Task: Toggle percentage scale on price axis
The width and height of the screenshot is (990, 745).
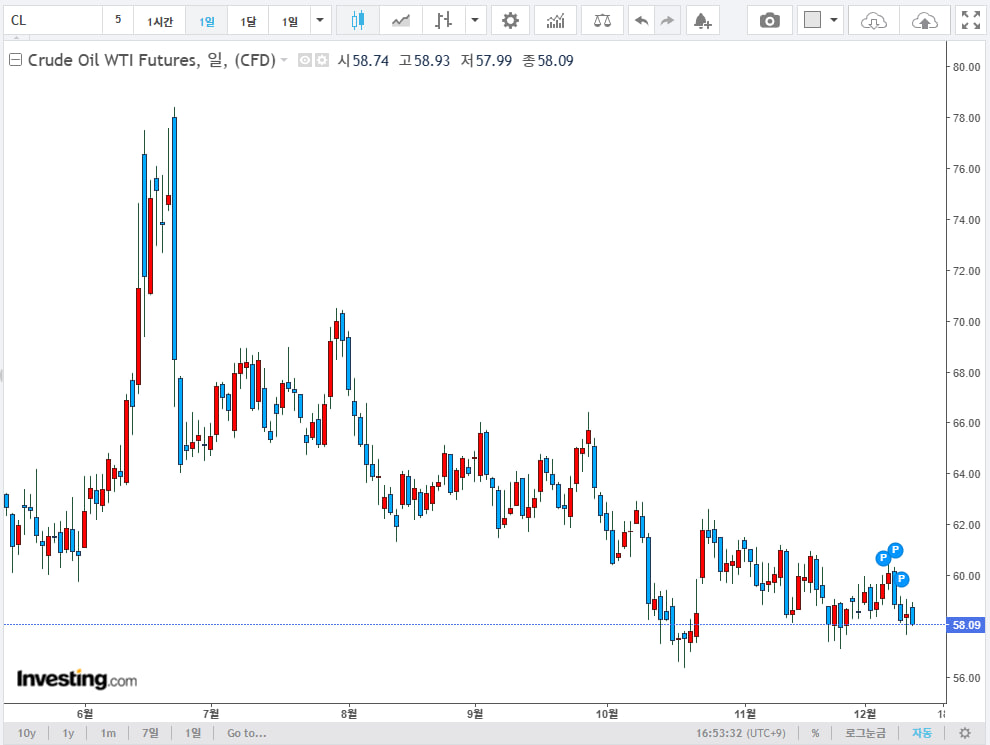Action: click(x=815, y=733)
